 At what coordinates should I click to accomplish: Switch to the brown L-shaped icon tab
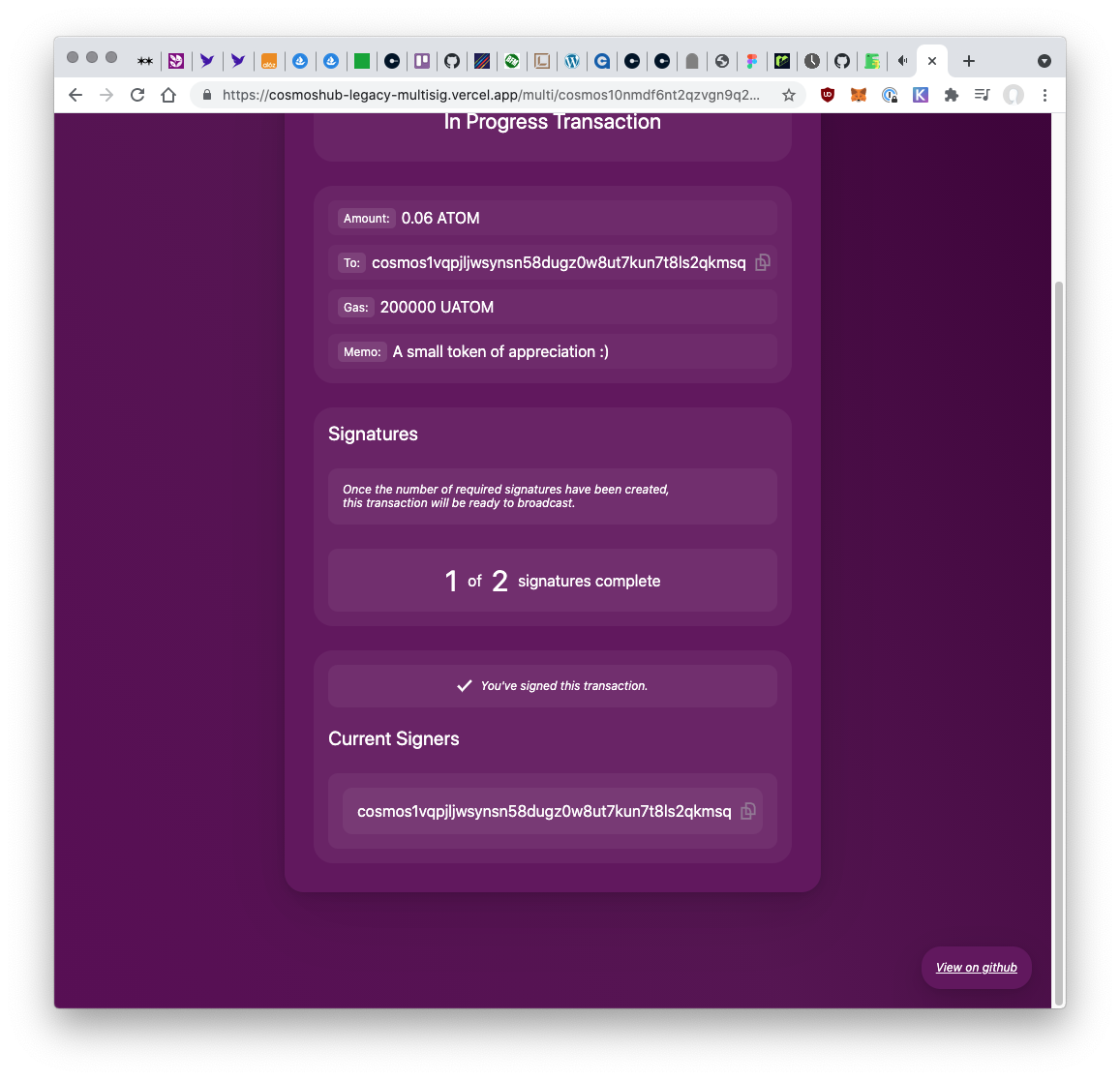542,61
